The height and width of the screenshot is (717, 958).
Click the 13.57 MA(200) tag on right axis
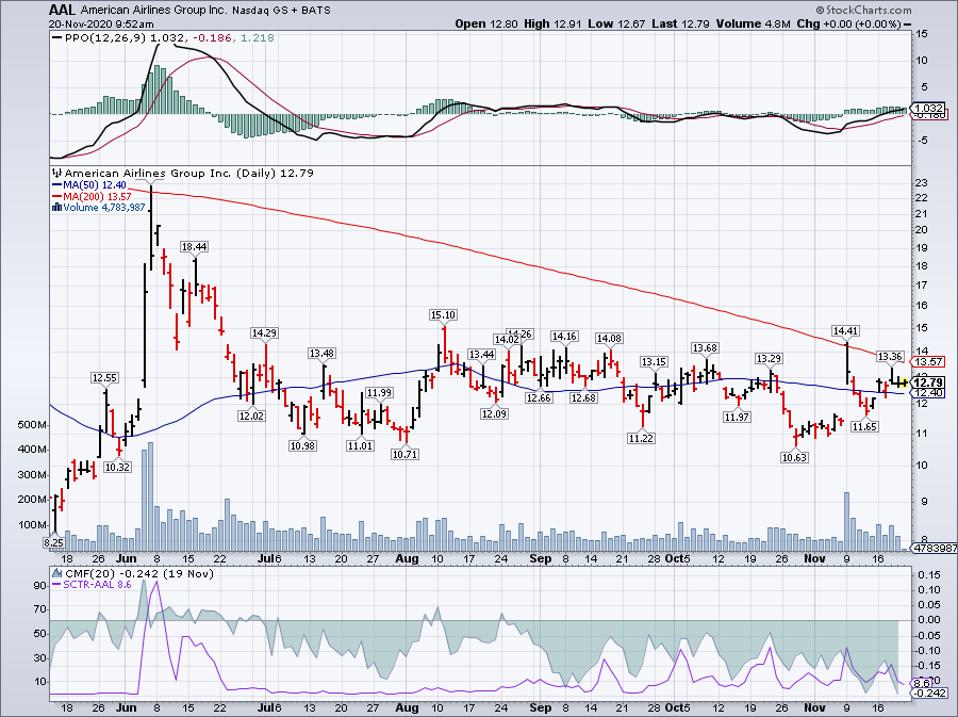point(928,362)
